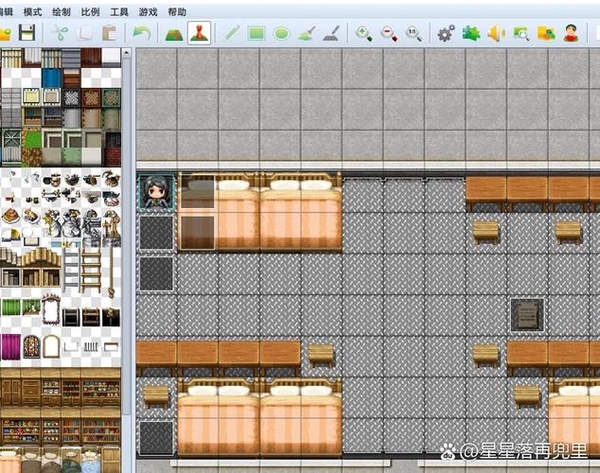Switch to map editing mode icon
Viewport: 600px width, 473px height.
tap(174, 33)
